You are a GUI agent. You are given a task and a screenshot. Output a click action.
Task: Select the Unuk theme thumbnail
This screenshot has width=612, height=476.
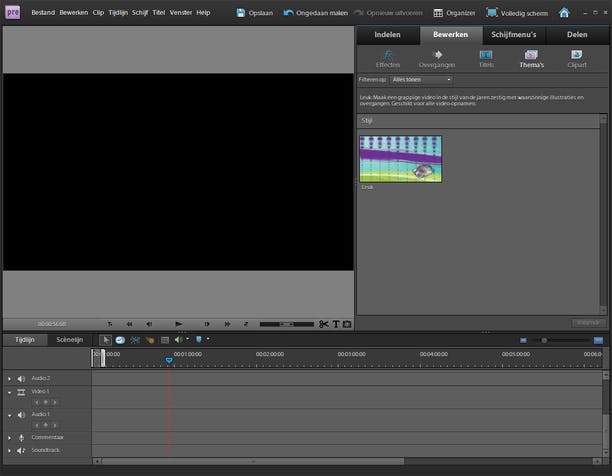pos(400,158)
